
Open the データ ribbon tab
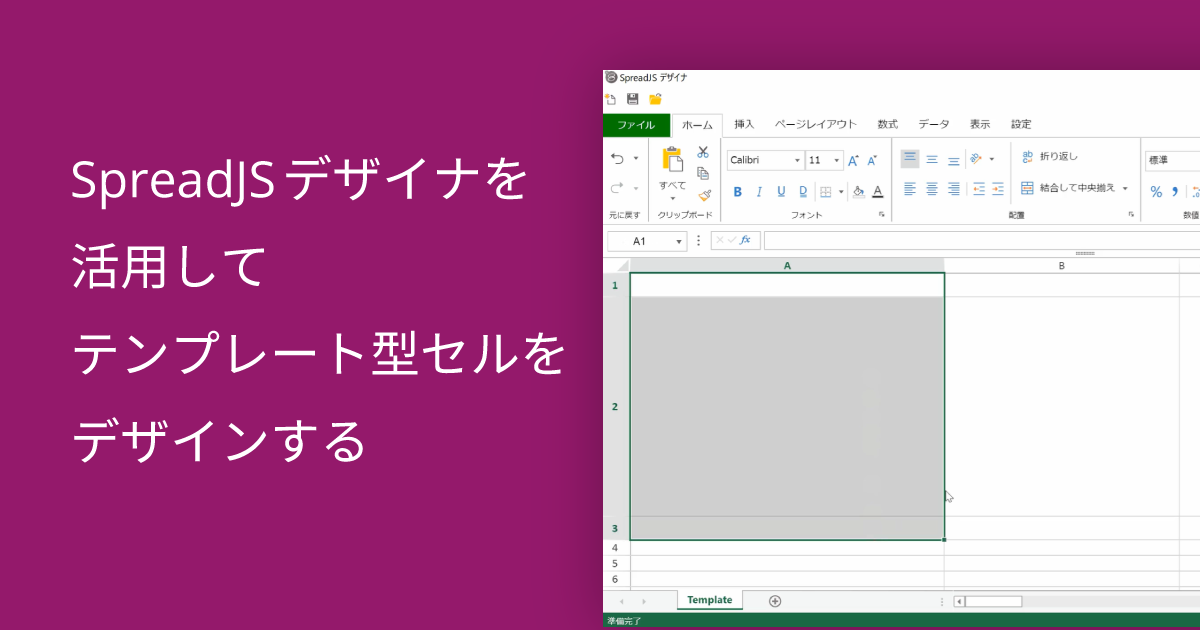[x=932, y=125]
